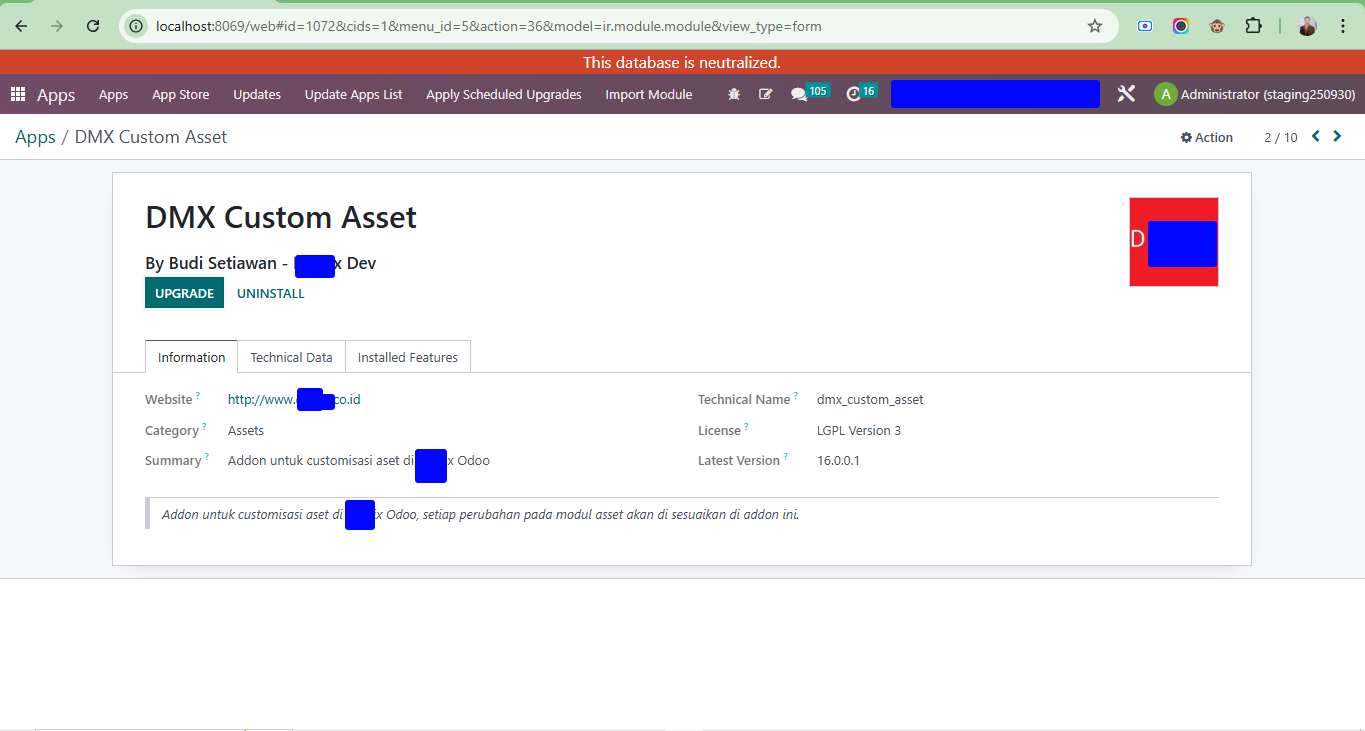This screenshot has width=1365, height=731.
Task: Switch to the Information tab
Action: 191,357
